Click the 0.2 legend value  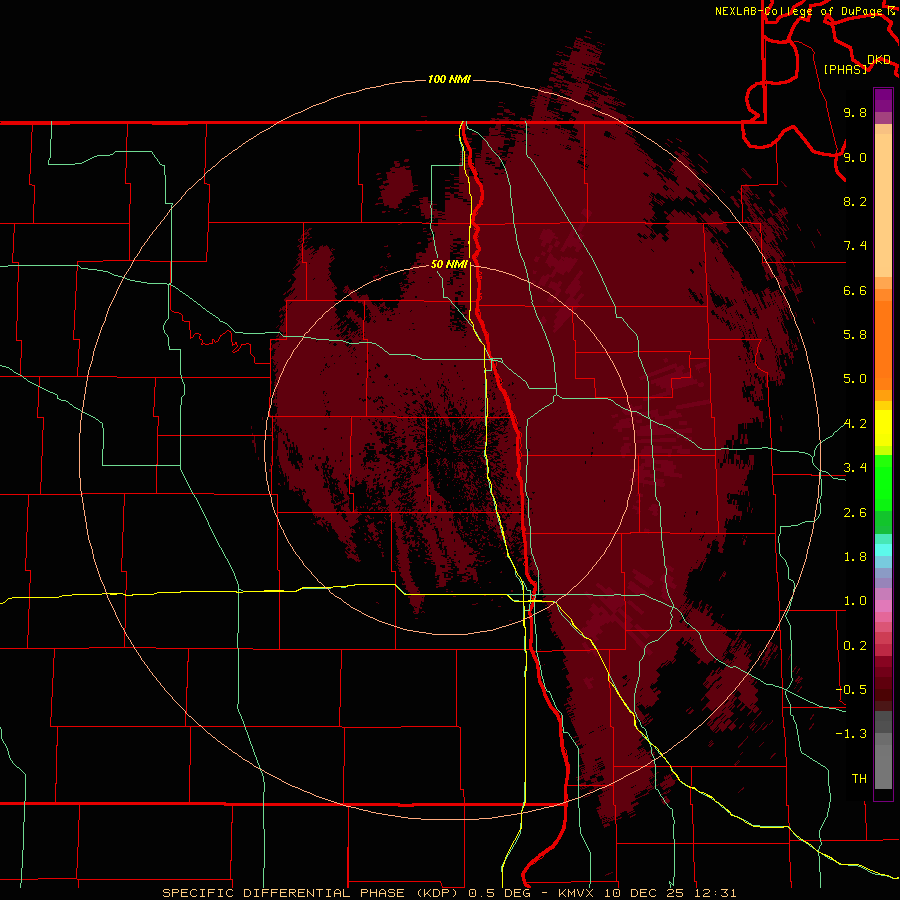(855, 646)
